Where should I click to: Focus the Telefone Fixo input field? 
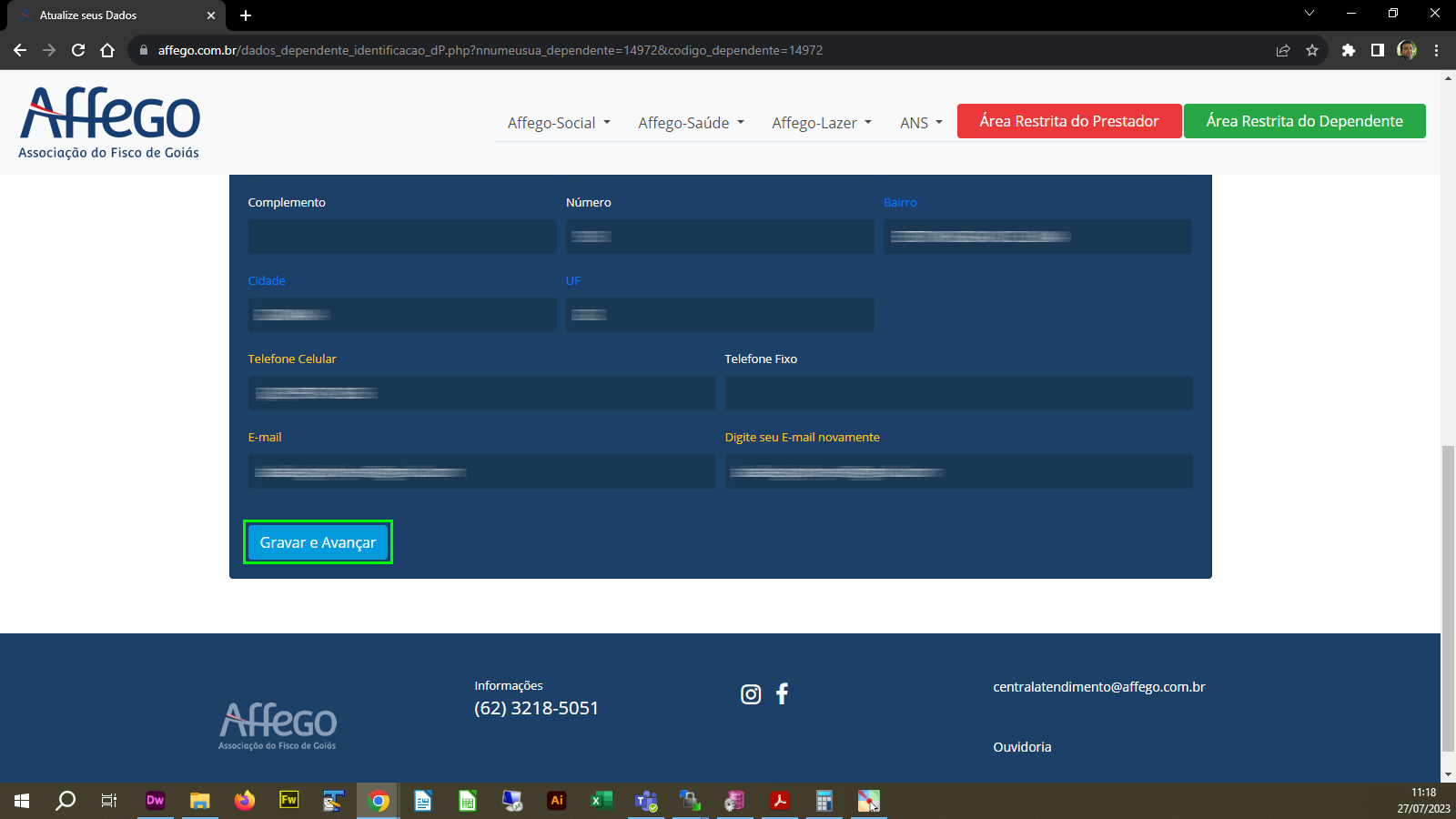(x=958, y=393)
